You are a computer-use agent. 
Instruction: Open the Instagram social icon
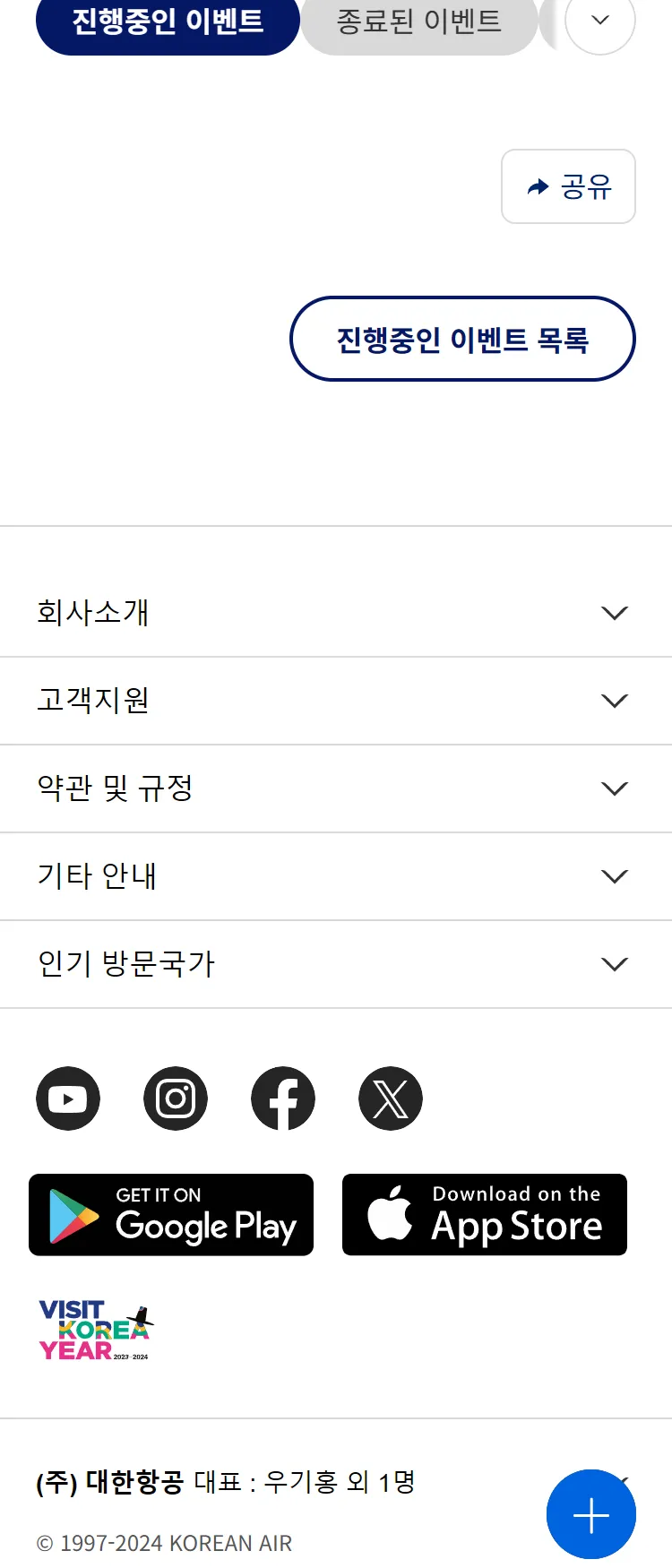point(176,1098)
